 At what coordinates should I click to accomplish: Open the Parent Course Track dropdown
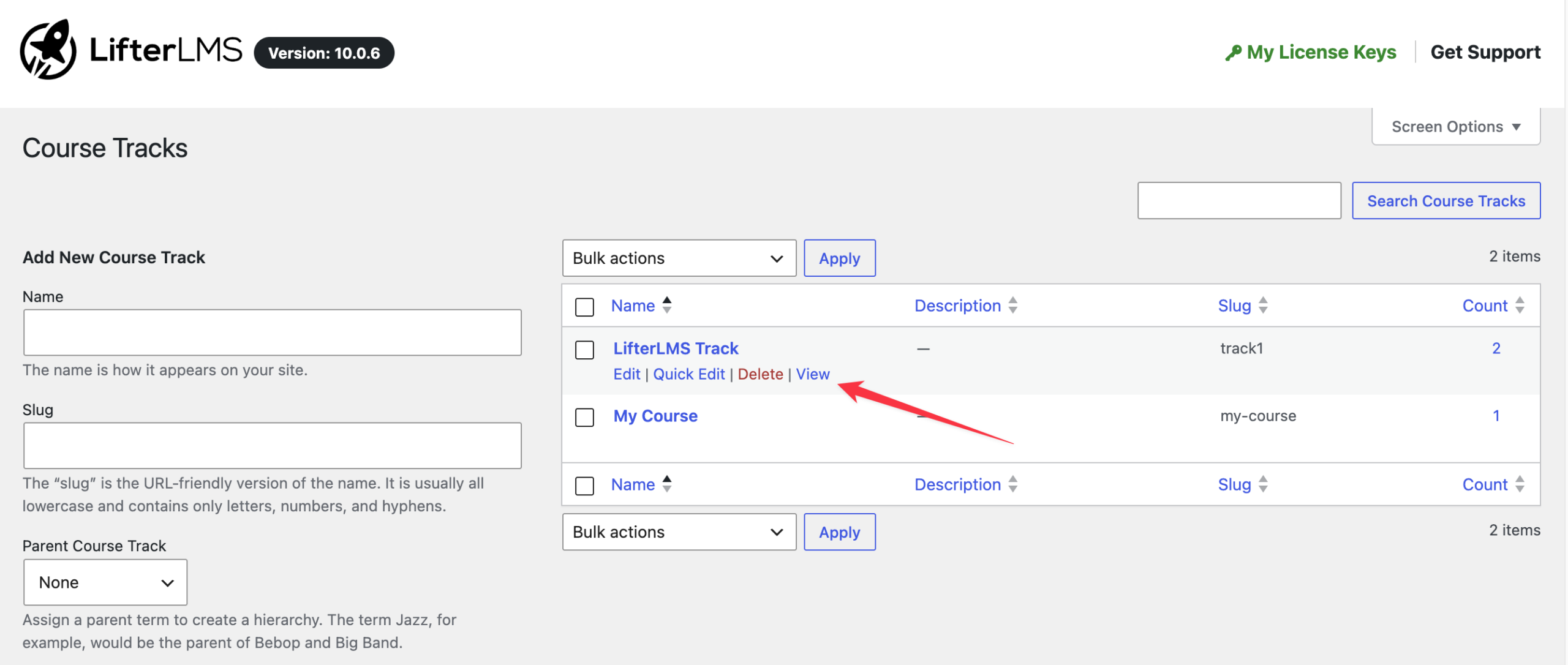105,582
